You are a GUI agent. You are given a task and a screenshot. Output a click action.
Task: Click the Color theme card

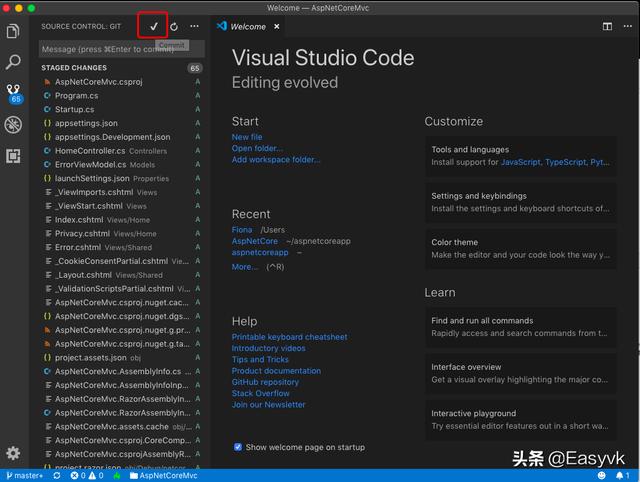pos(521,249)
